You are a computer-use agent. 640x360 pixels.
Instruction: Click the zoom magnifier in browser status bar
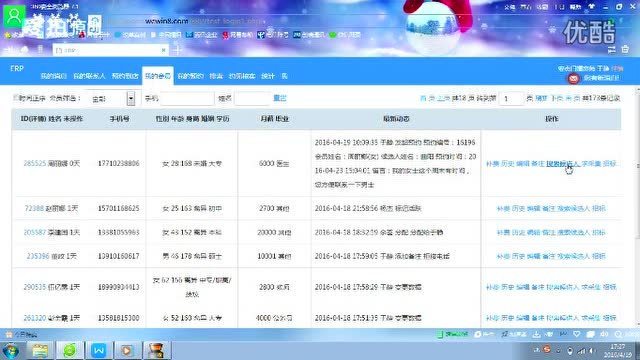point(619,334)
